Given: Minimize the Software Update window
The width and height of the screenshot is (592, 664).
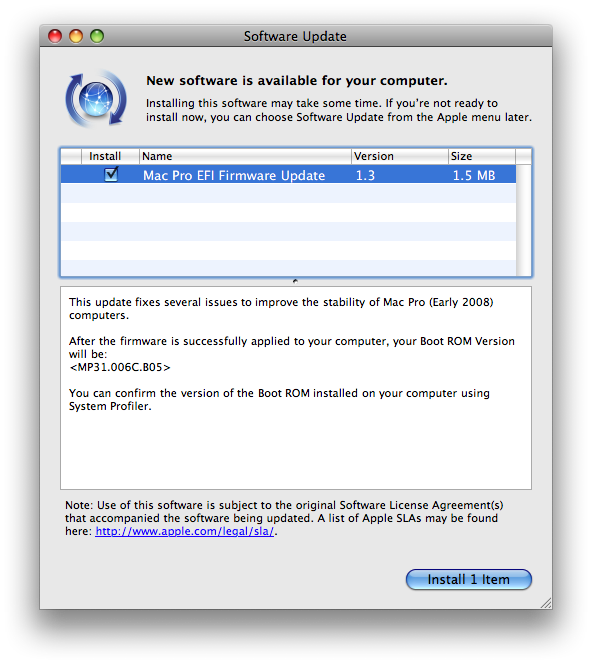Looking at the screenshot, I should pyautogui.click(x=76, y=36).
